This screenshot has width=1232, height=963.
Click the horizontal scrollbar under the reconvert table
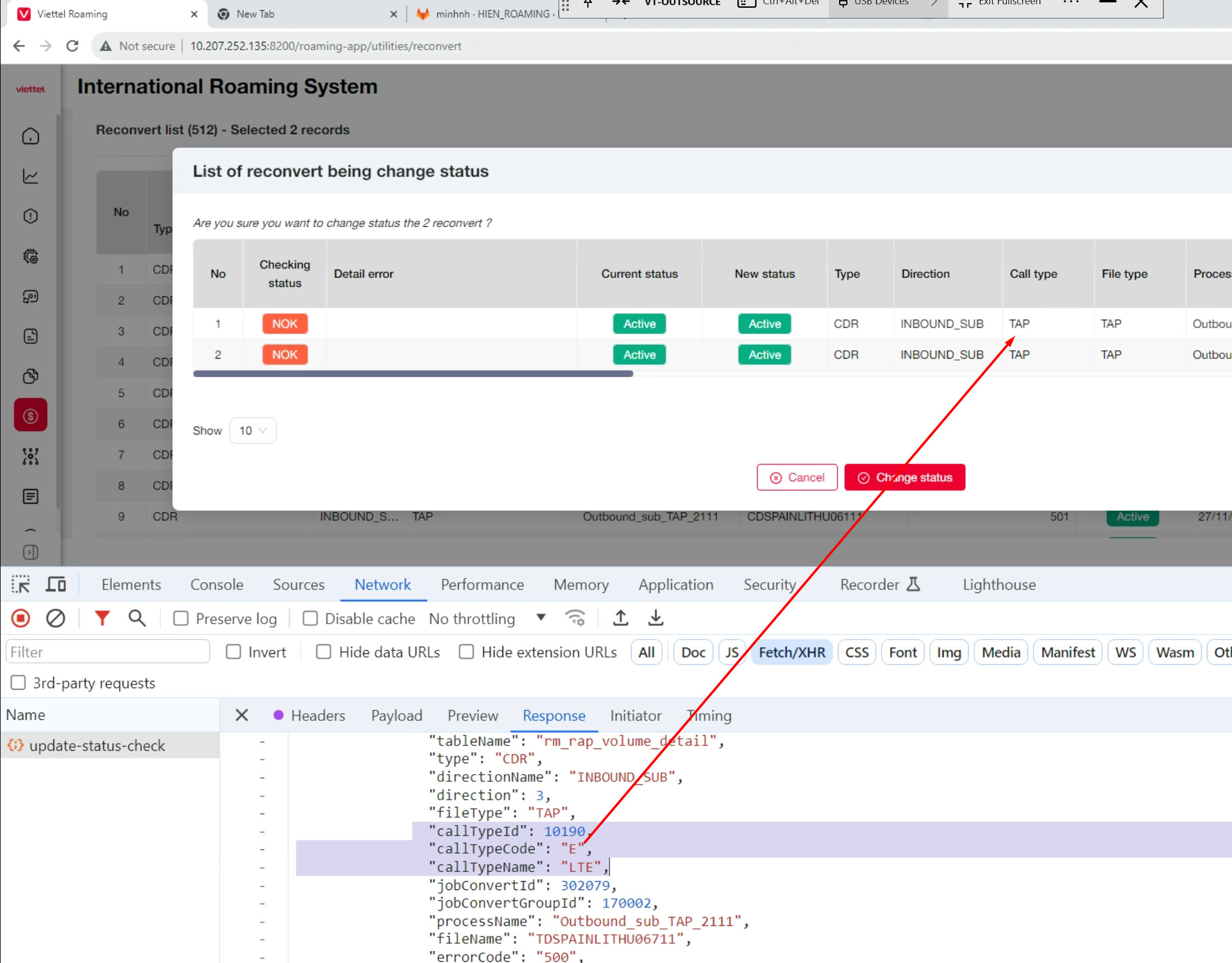[x=413, y=374]
